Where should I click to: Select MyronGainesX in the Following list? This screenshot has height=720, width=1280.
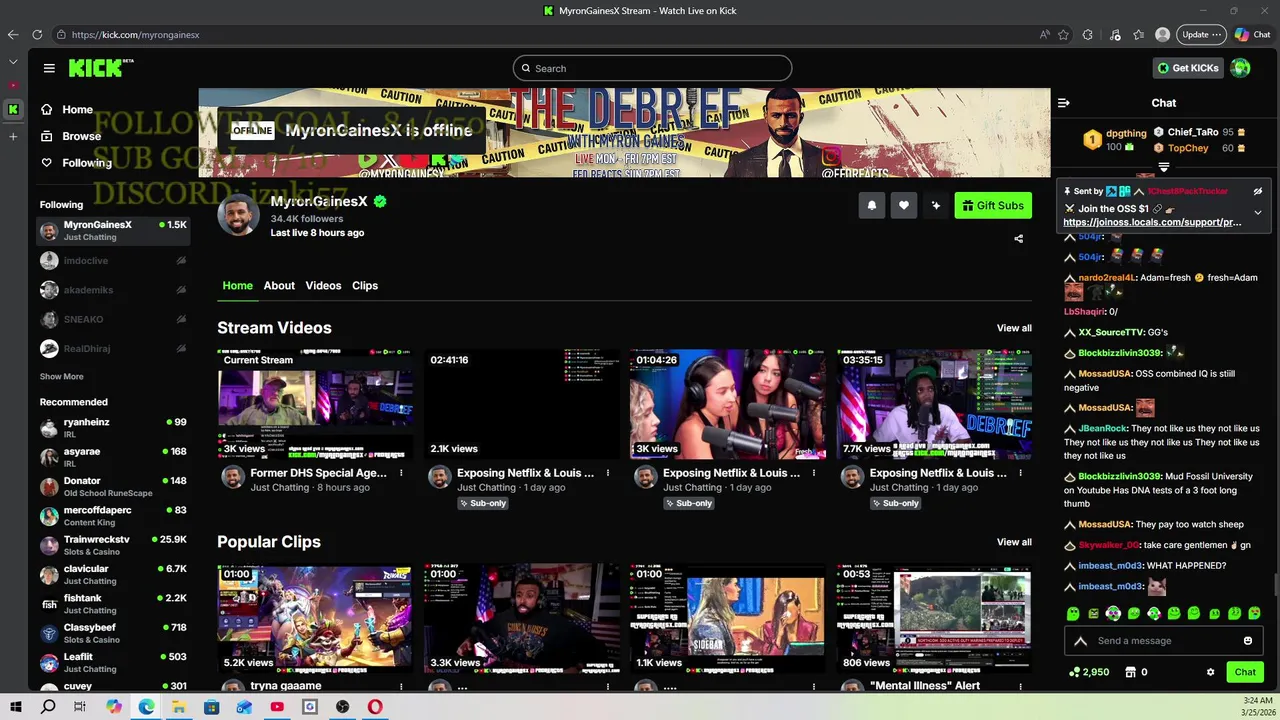[x=113, y=231]
